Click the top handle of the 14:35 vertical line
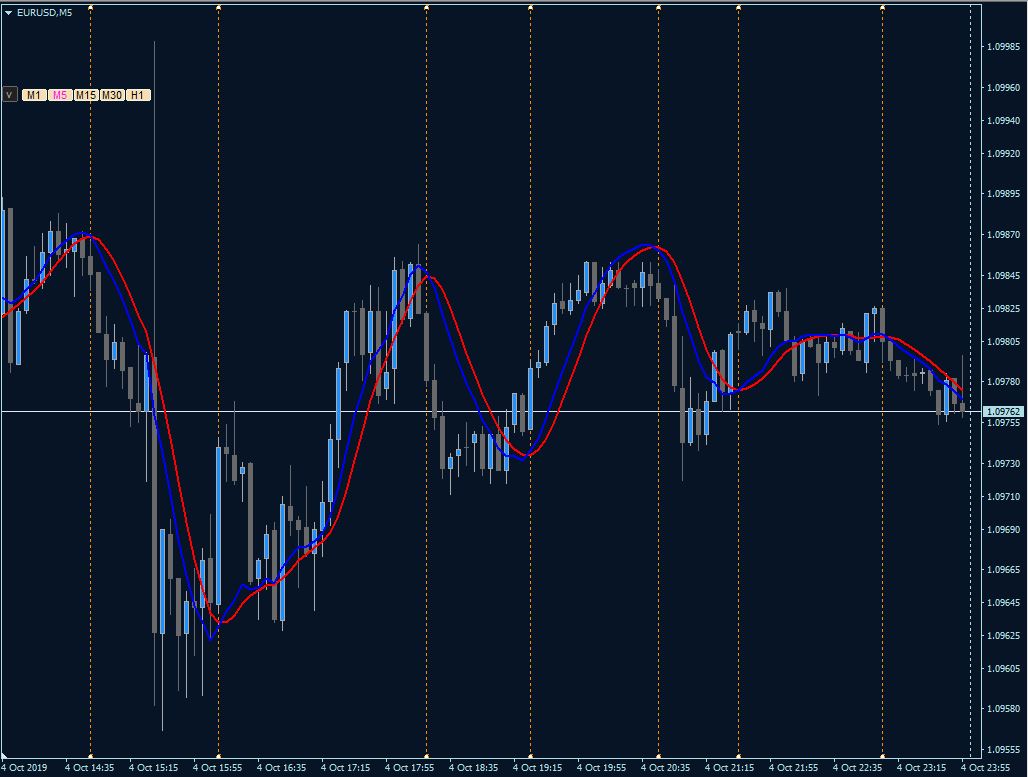This screenshot has width=1028, height=777. [90, 7]
